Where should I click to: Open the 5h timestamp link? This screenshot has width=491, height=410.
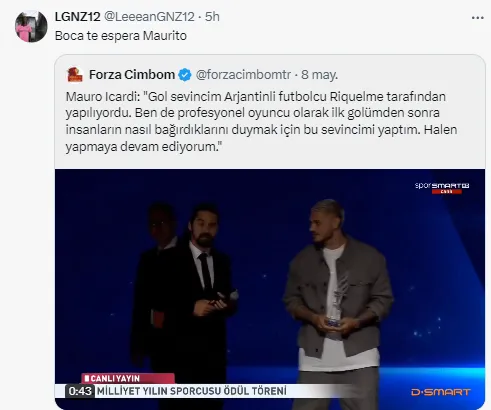pyautogui.click(x=212, y=17)
